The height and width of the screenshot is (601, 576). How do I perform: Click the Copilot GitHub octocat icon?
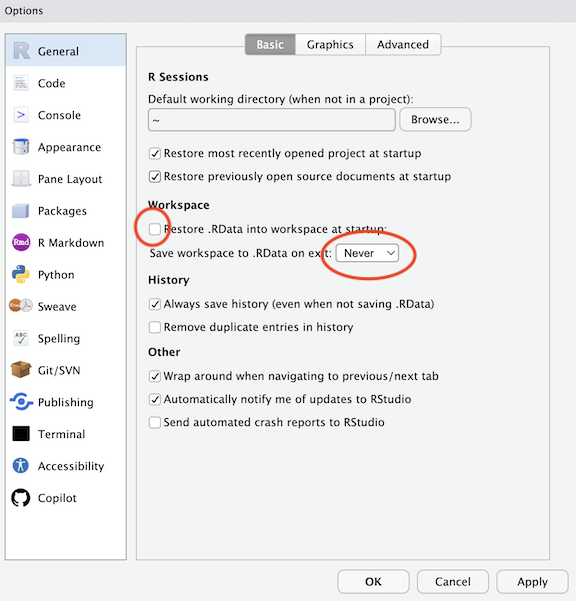[21, 498]
